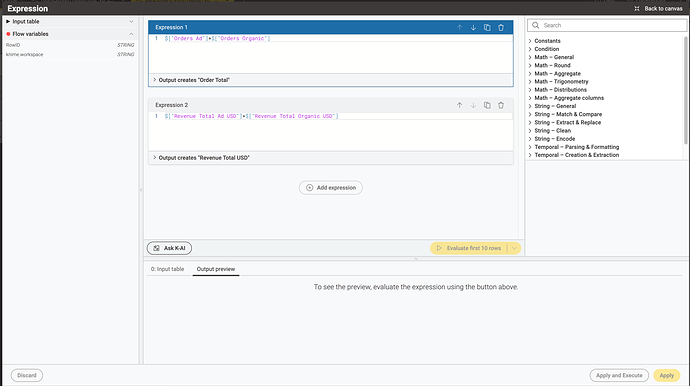Expand Temporal – Creation & Extraction category
Image resolution: width=690 pixels, height=386 pixels.
(x=530, y=155)
